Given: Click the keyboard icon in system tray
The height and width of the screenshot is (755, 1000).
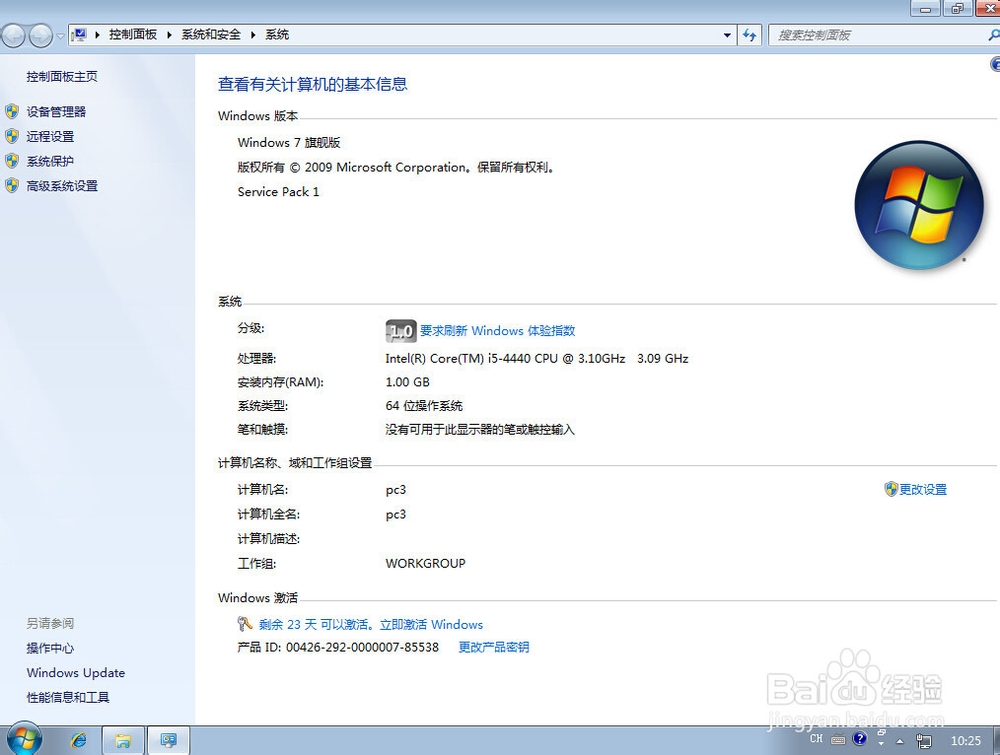Looking at the screenshot, I should tap(839, 740).
